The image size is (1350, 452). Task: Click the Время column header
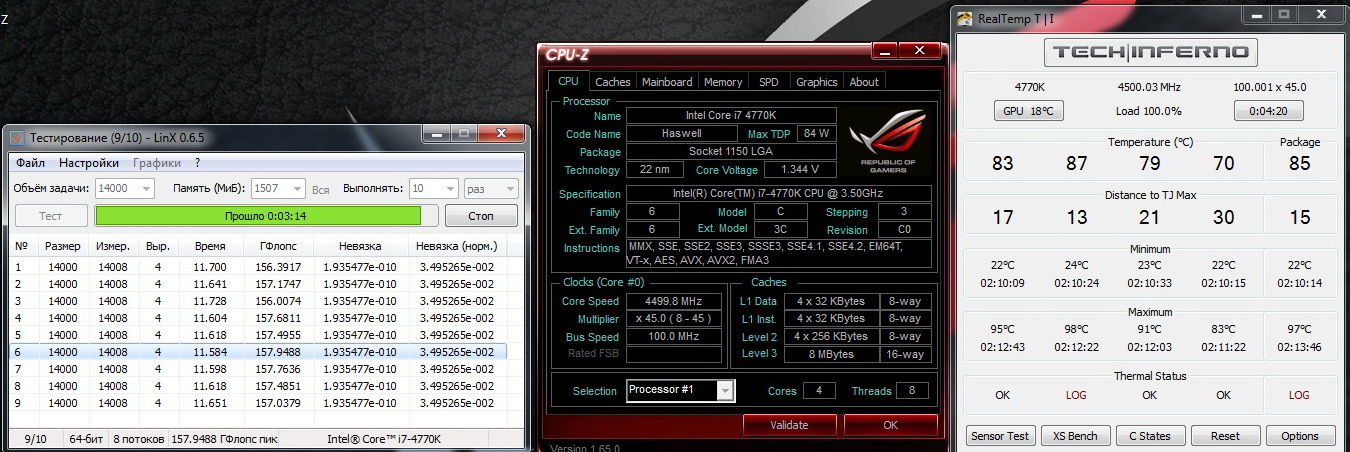pos(210,246)
